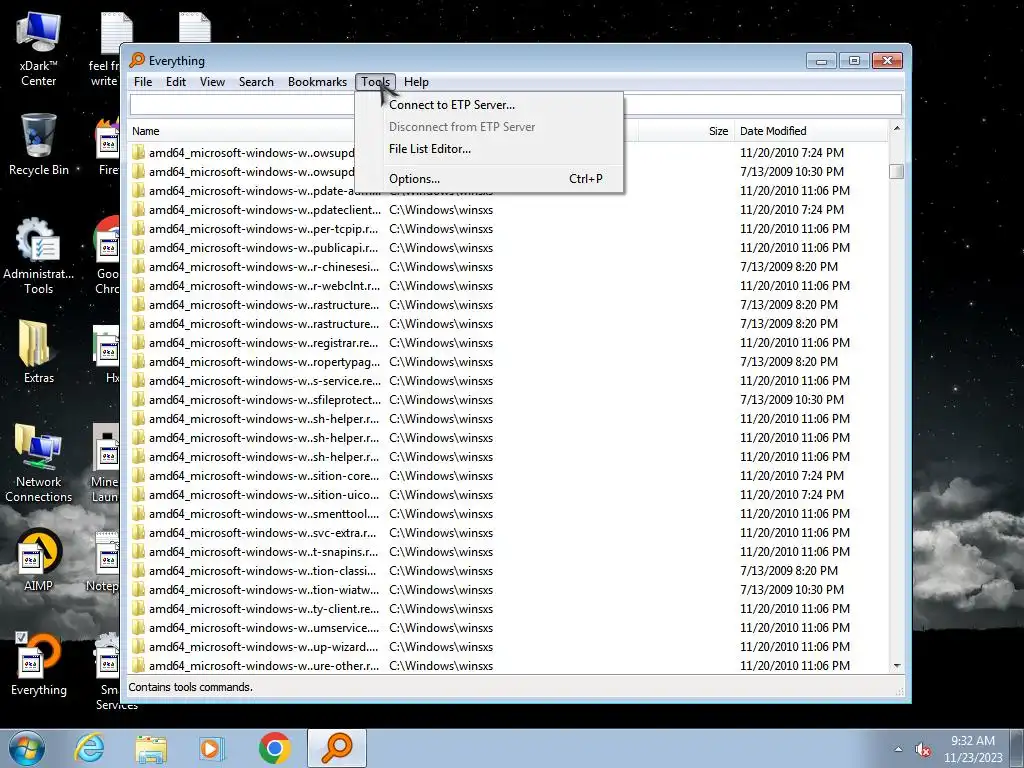1024x768 pixels.
Task: Show hidden system tray icons
Action: coord(898,750)
